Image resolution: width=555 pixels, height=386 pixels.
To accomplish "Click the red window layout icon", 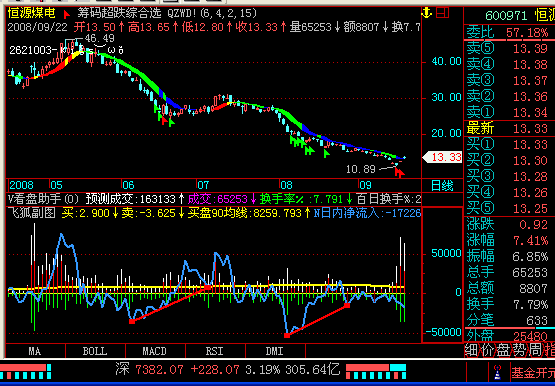I will (442, 13).
